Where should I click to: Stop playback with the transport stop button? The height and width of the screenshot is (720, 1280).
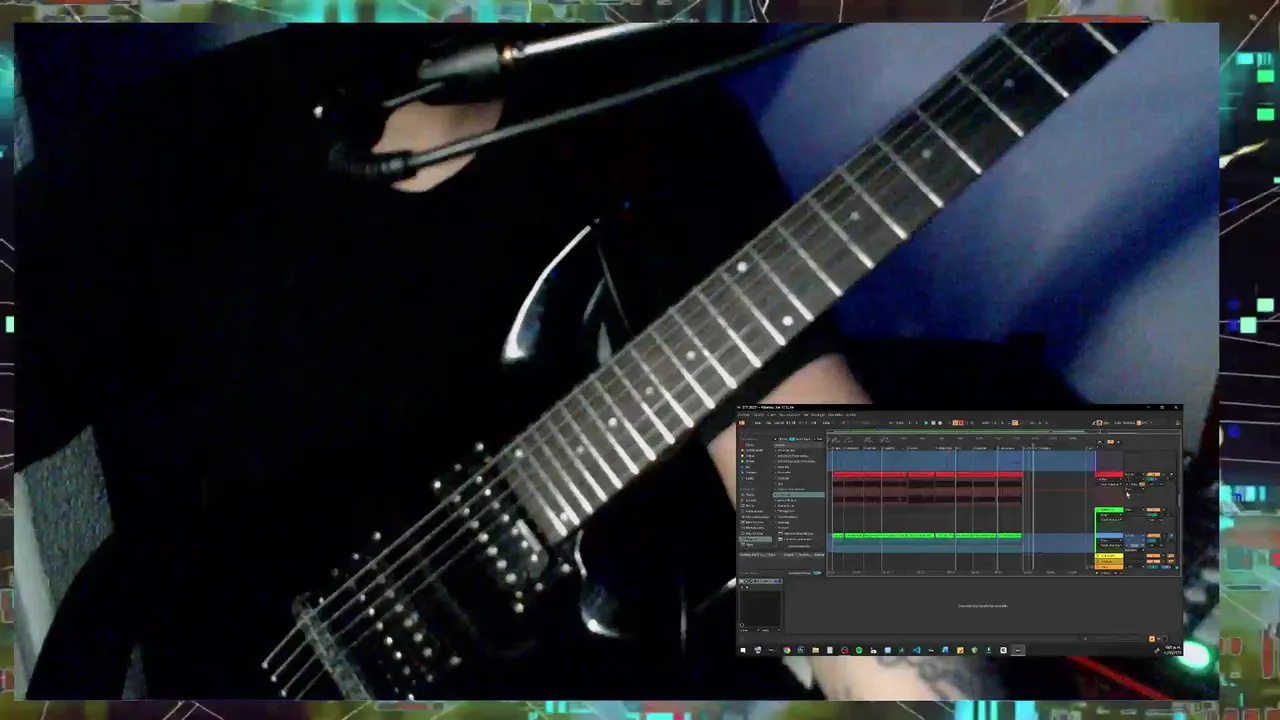(933, 423)
